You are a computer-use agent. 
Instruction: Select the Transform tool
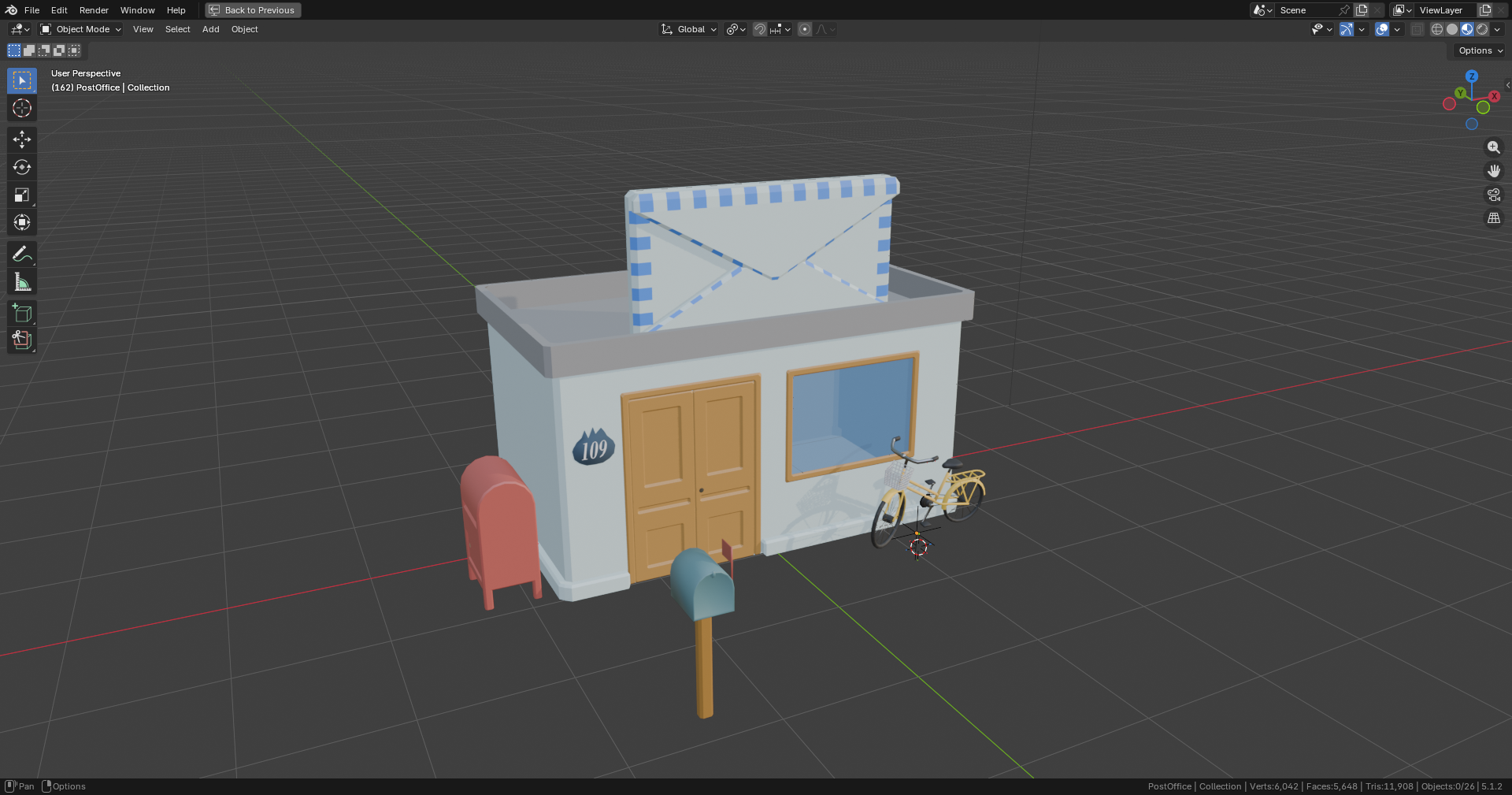pos(22,222)
